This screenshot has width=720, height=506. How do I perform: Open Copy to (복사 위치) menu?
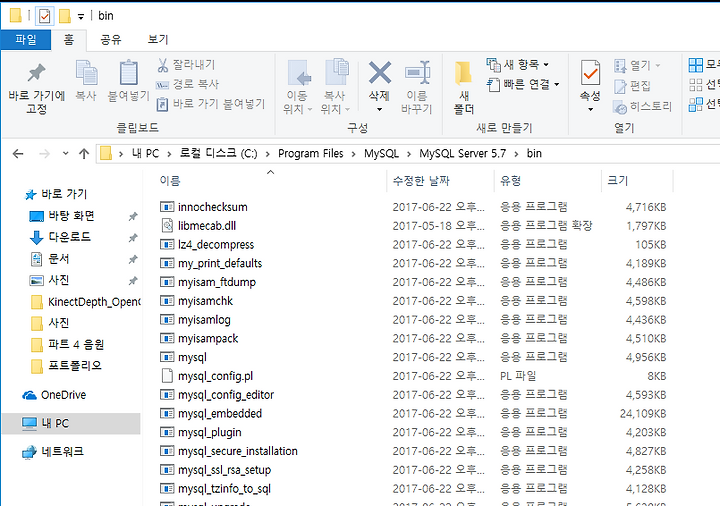pos(335,87)
